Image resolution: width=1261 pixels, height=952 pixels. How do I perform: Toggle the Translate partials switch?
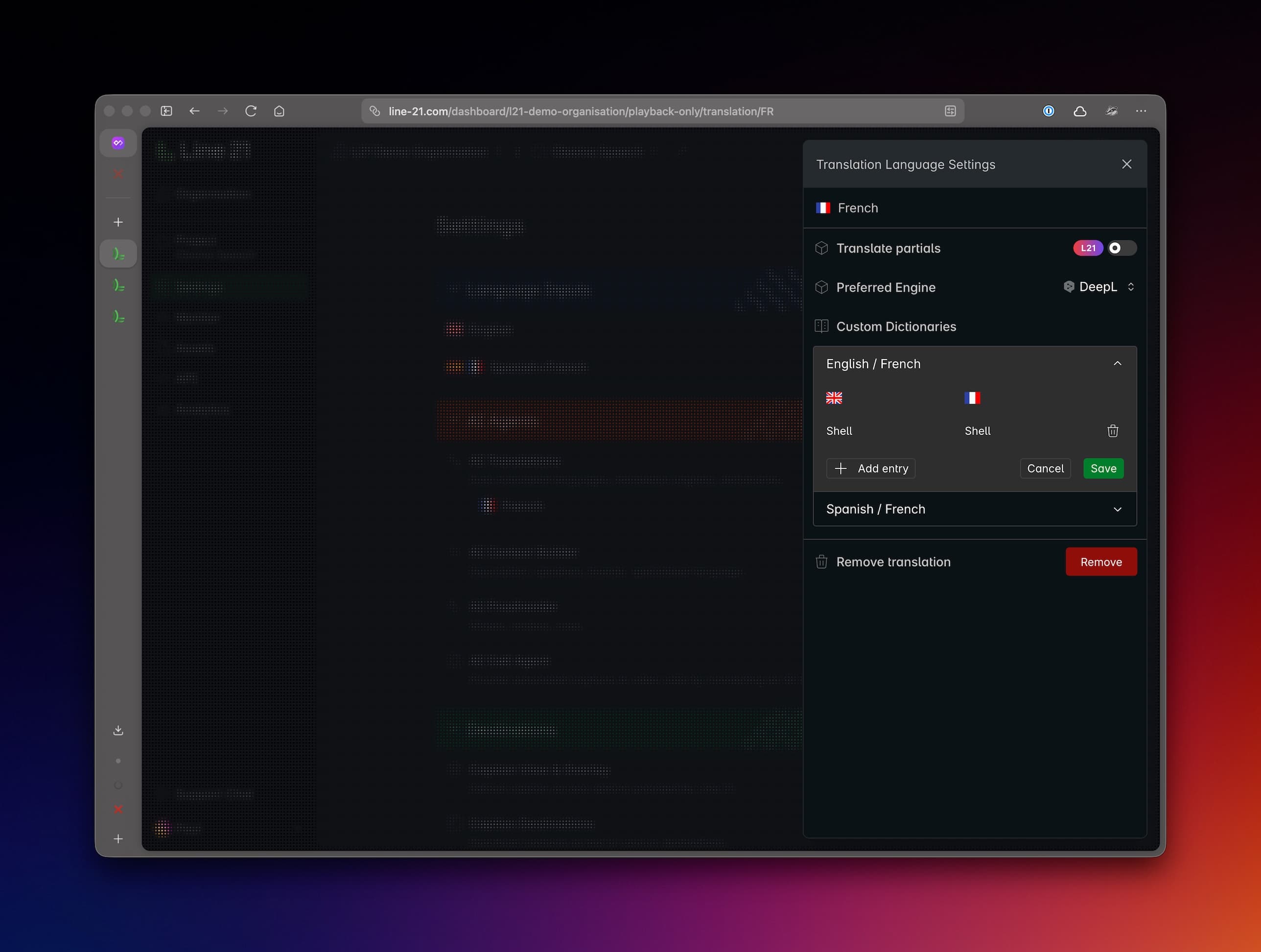pos(1121,248)
